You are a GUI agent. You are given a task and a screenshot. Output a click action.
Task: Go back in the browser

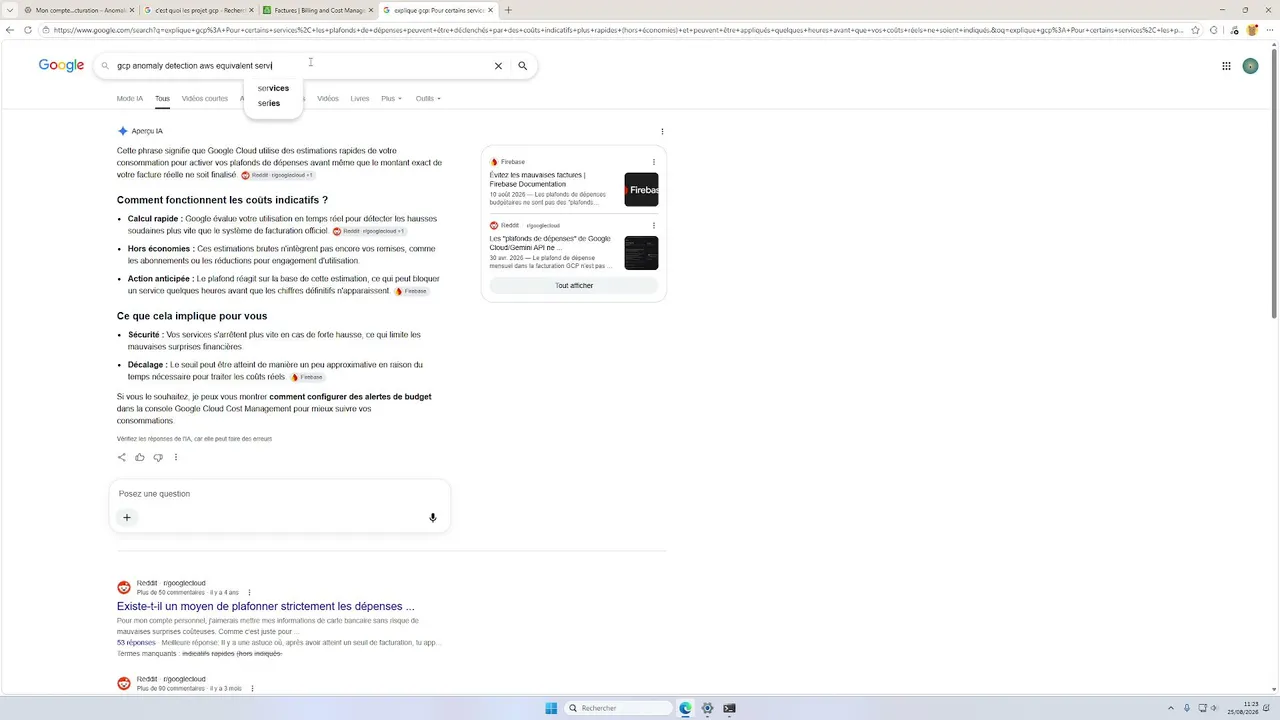(10, 30)
